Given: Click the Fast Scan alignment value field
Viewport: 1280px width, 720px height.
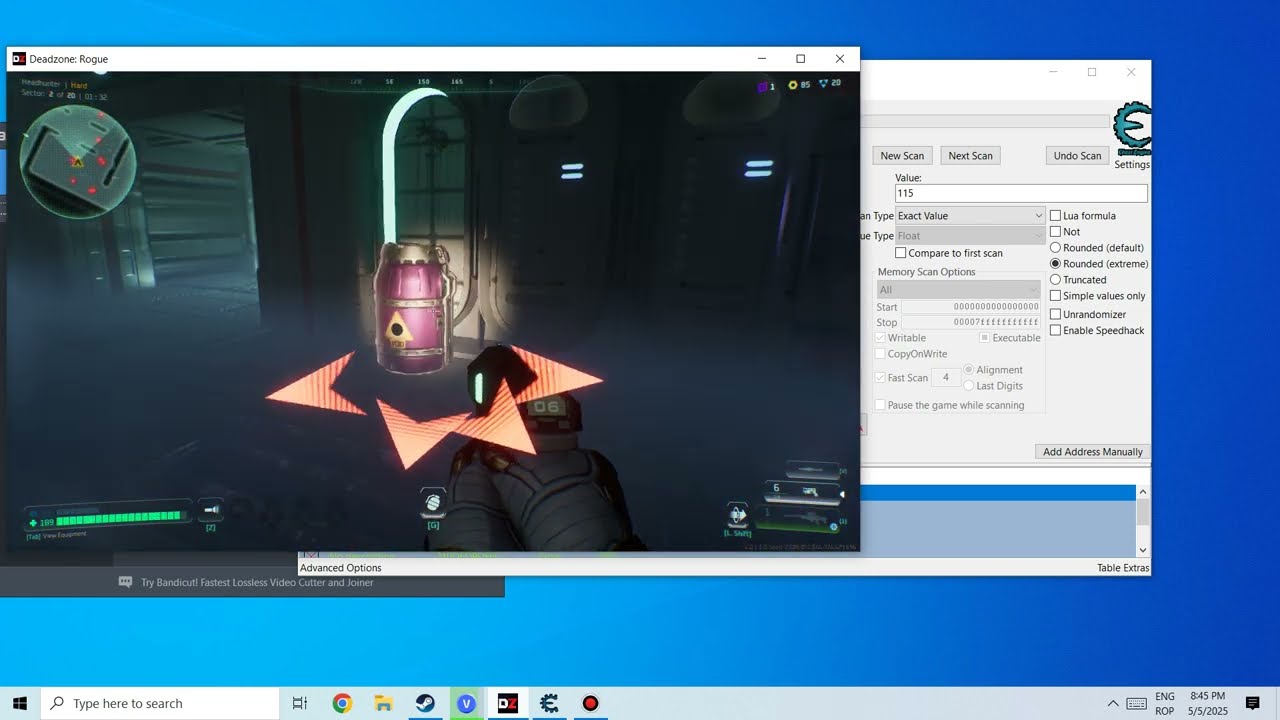Looking at the screenshot, I should [945, 378].
